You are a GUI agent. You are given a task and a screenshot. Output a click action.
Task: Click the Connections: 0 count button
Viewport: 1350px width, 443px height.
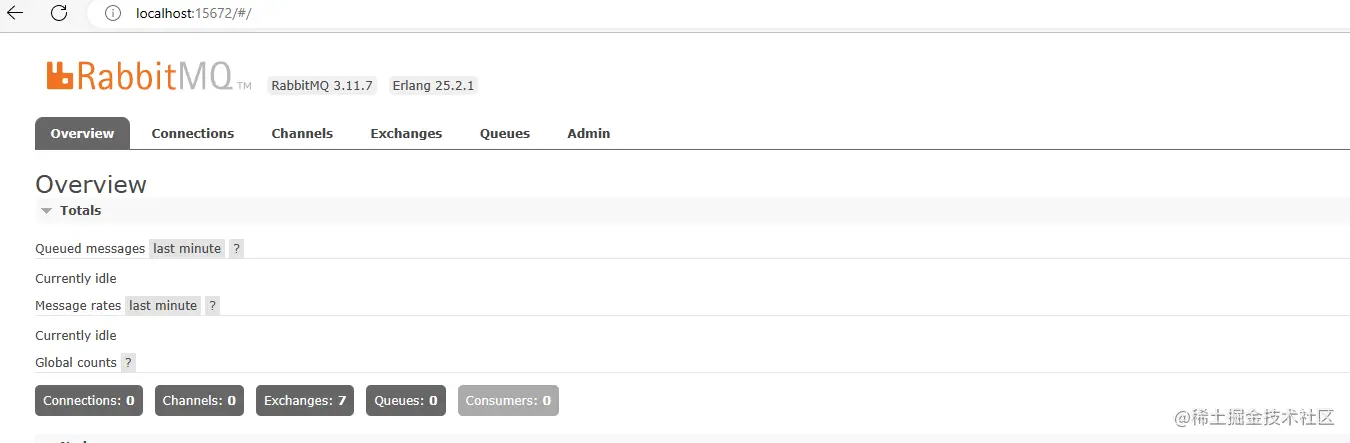click(89, 401)
